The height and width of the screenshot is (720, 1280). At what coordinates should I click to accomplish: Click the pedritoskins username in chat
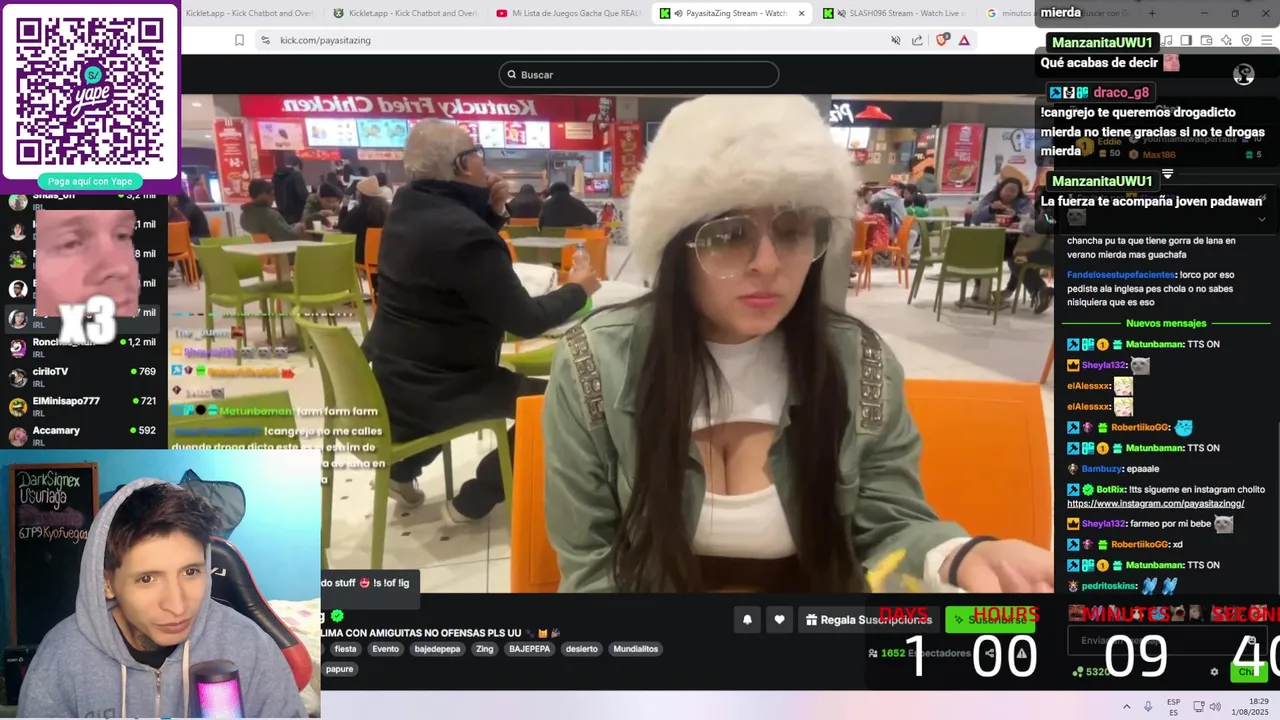pos(1108,586)
